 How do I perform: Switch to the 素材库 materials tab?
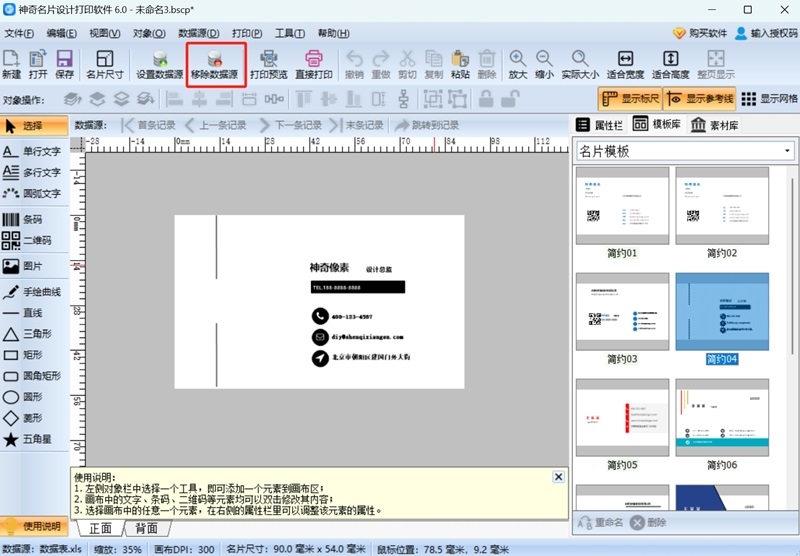(x=715, y=124)
